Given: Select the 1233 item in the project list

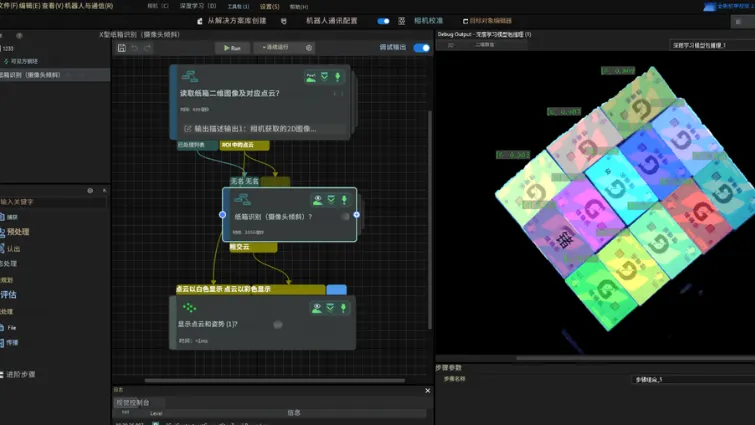Looking at the screenshot, I should (8, 49).
